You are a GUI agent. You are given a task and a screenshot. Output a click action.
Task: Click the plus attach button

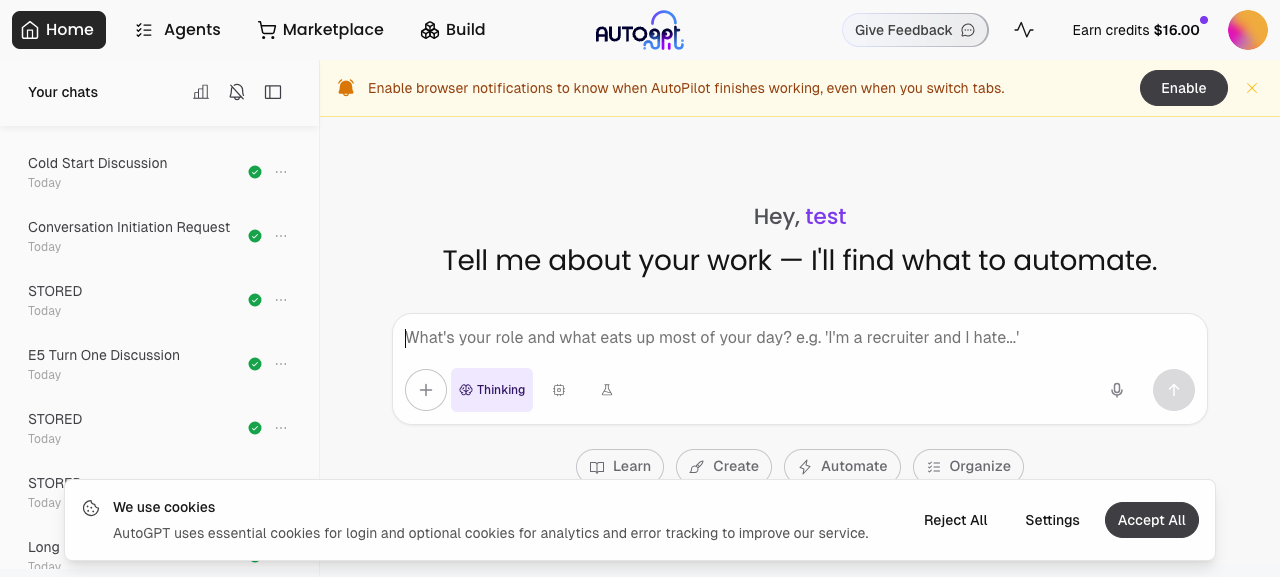426,390
